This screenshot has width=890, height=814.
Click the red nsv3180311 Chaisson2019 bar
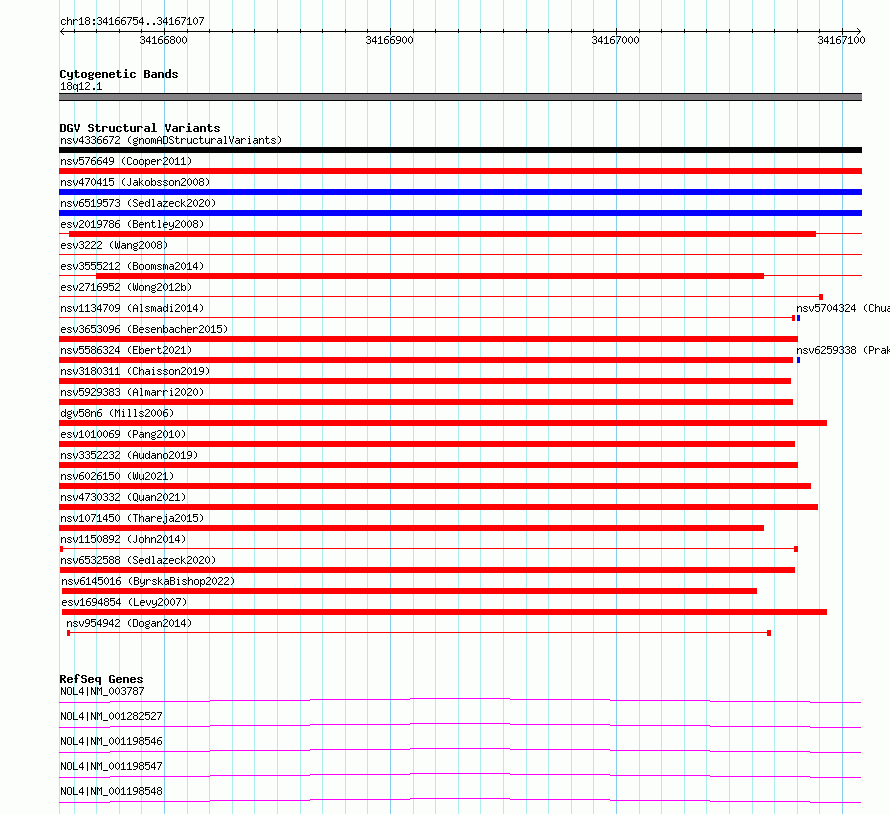tap(425, 381)
